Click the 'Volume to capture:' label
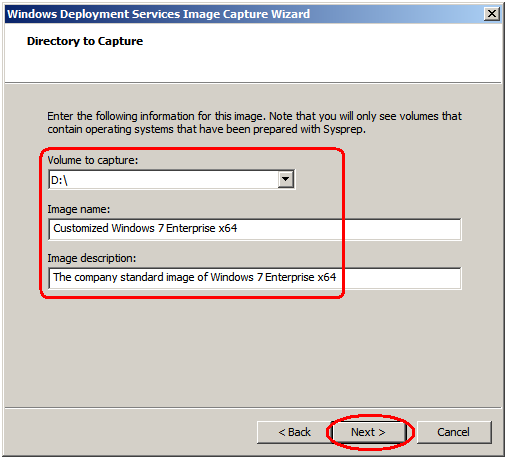This screenshot has height=459, width=507. pyautogui.click(x=93, y=160)
